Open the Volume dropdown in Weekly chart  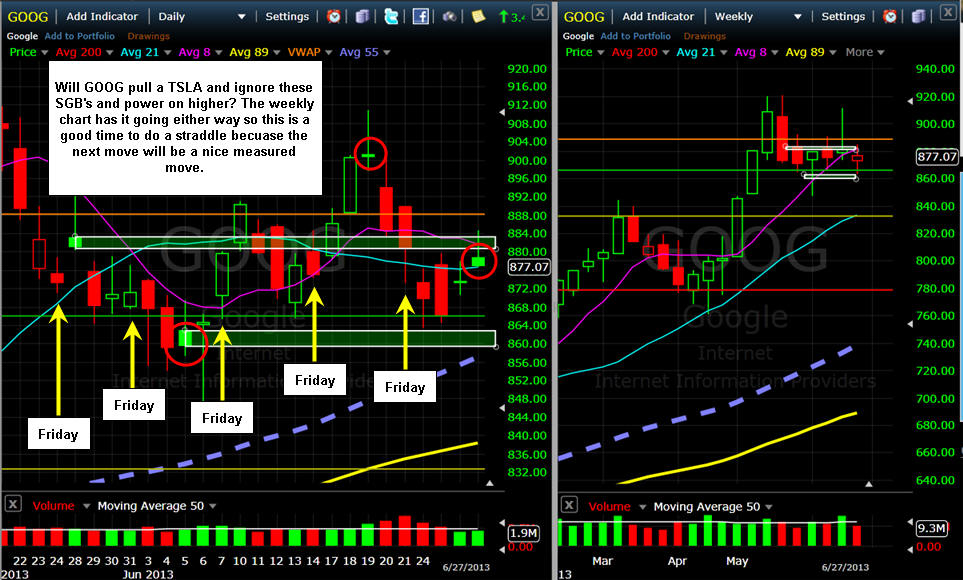pyautogui.click(x=642, y=507)
